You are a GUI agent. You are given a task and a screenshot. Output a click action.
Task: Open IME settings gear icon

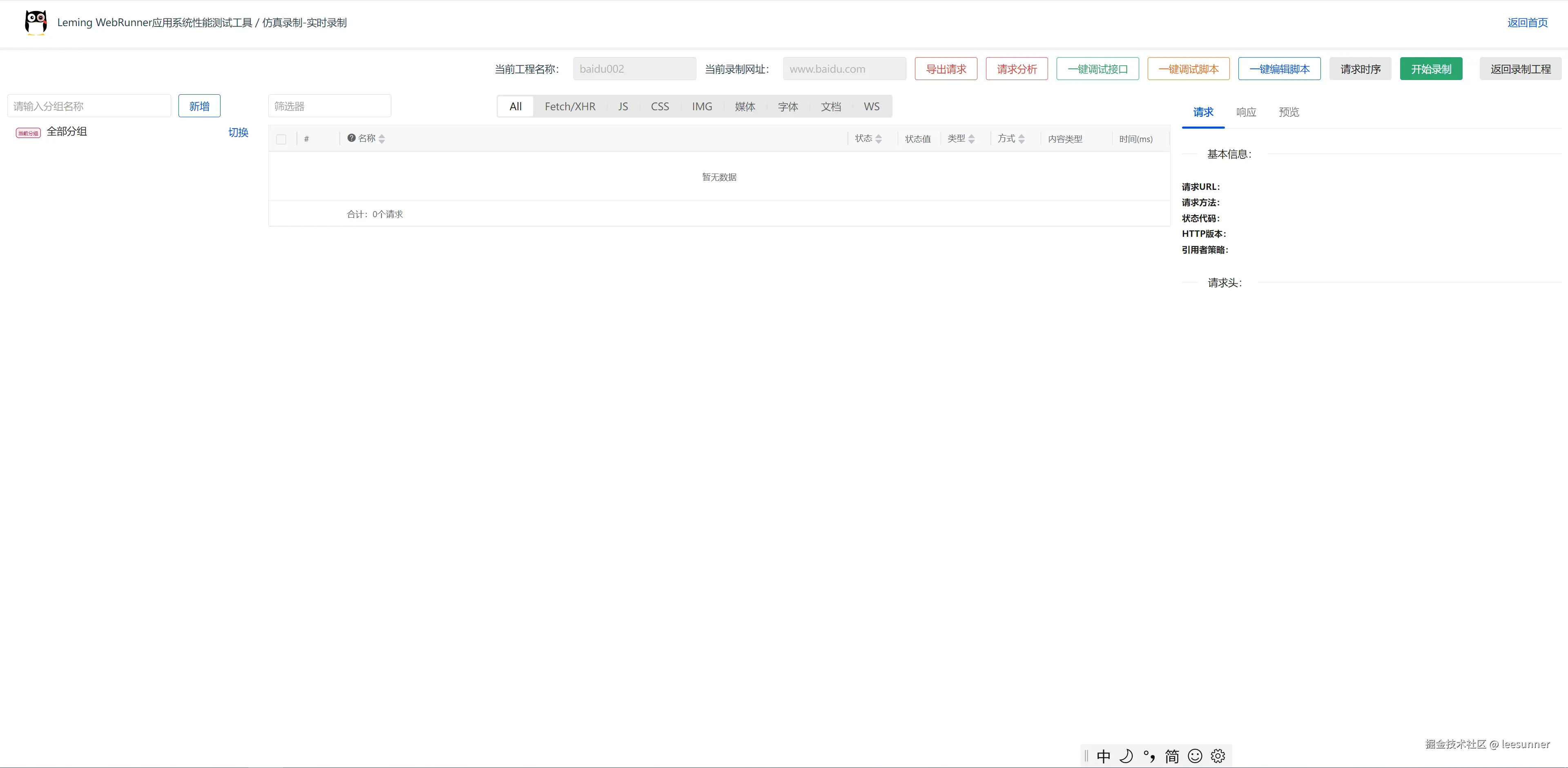point(1218,756)
